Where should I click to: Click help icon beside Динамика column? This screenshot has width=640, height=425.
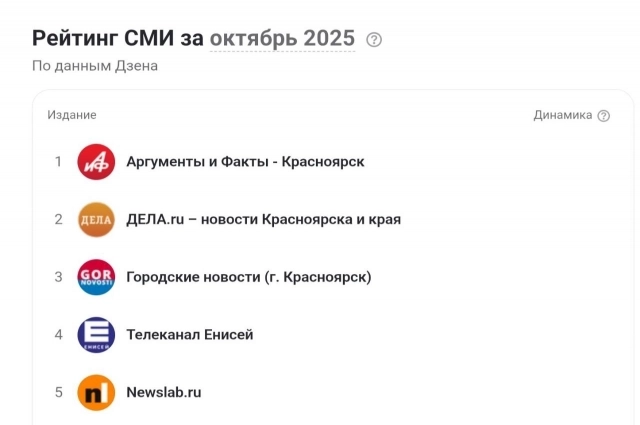click(603, 116)
